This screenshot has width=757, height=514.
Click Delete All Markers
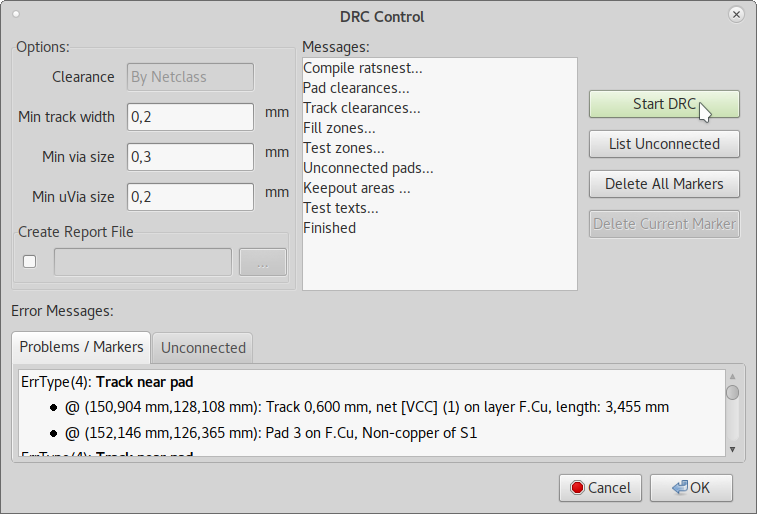(x=663, y=184)
